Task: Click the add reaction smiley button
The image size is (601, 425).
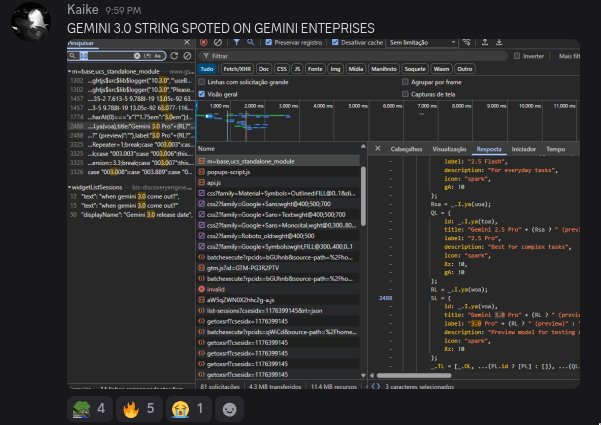Action: coord(230,409)
